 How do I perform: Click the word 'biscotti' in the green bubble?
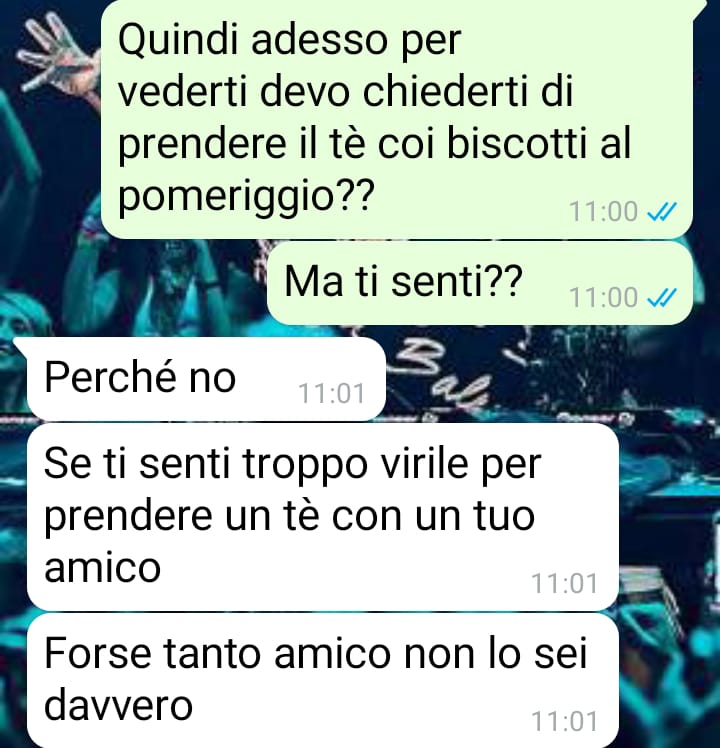516,143
